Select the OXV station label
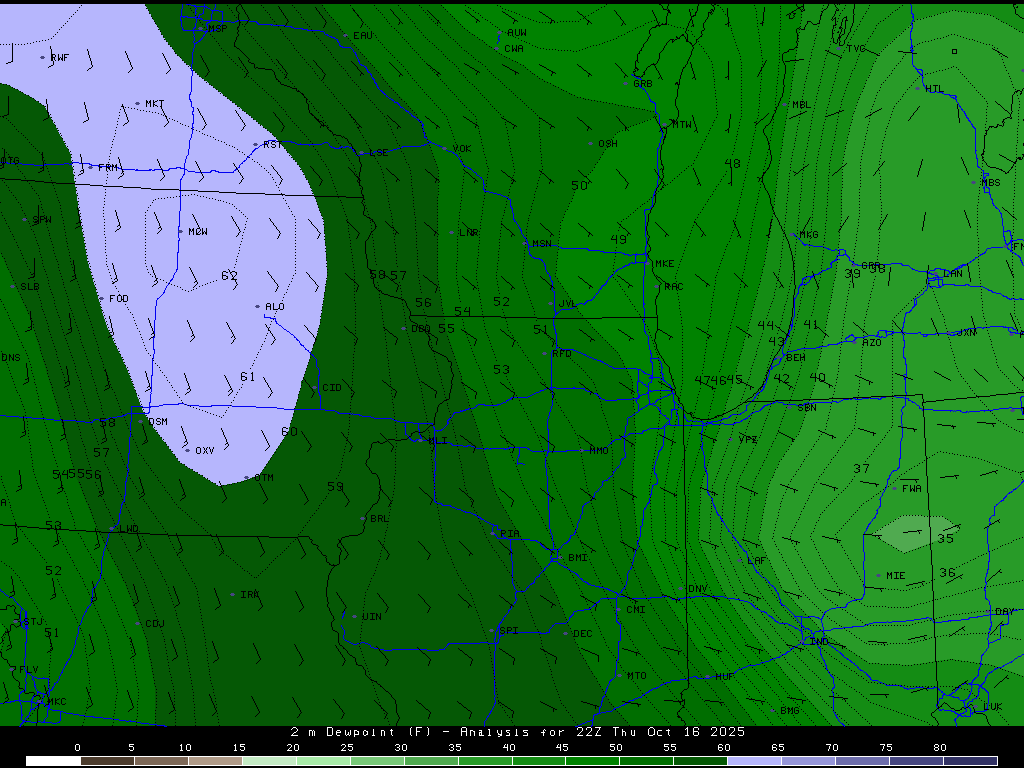Viewport: 1024px width, 768px height. click(x=205, y=450)
